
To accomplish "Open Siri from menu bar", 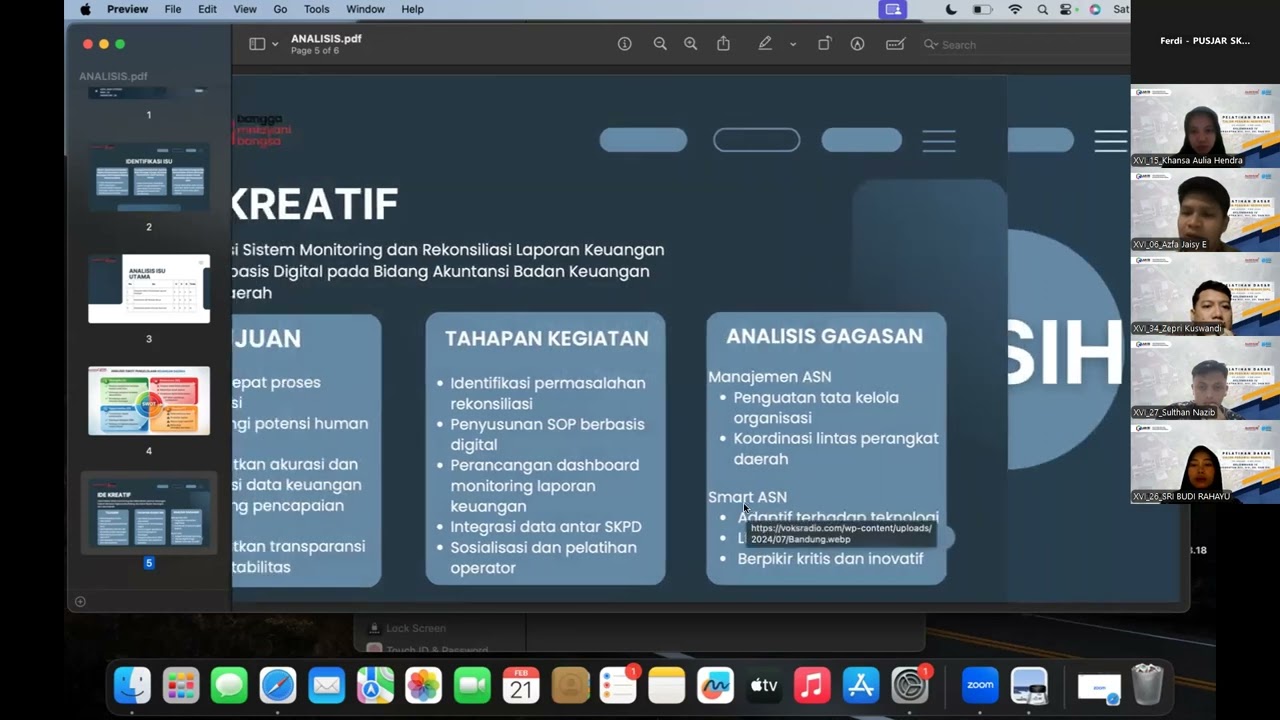I will click(1095, 9).
